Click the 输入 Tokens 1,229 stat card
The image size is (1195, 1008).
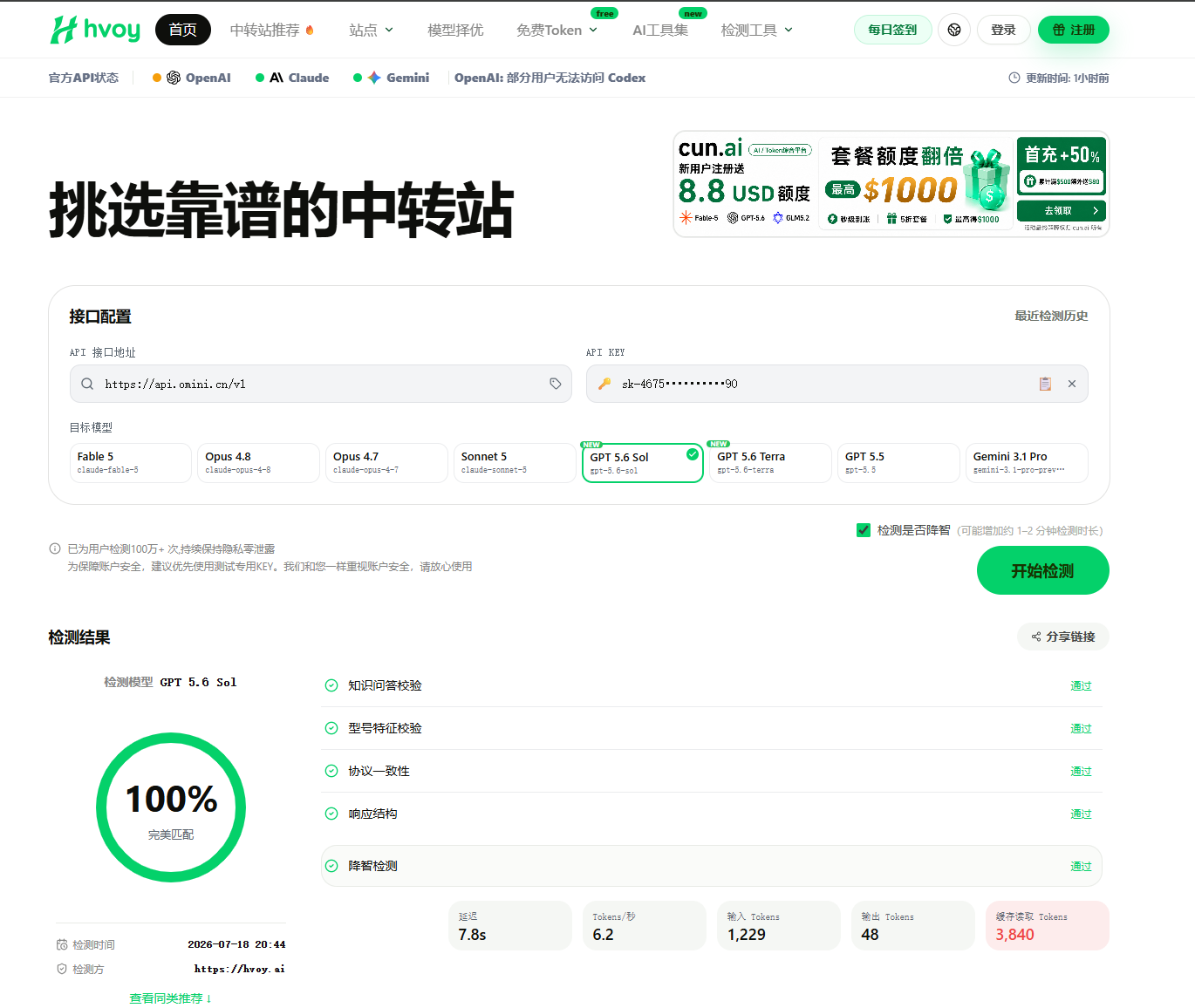tap(779, 926)
